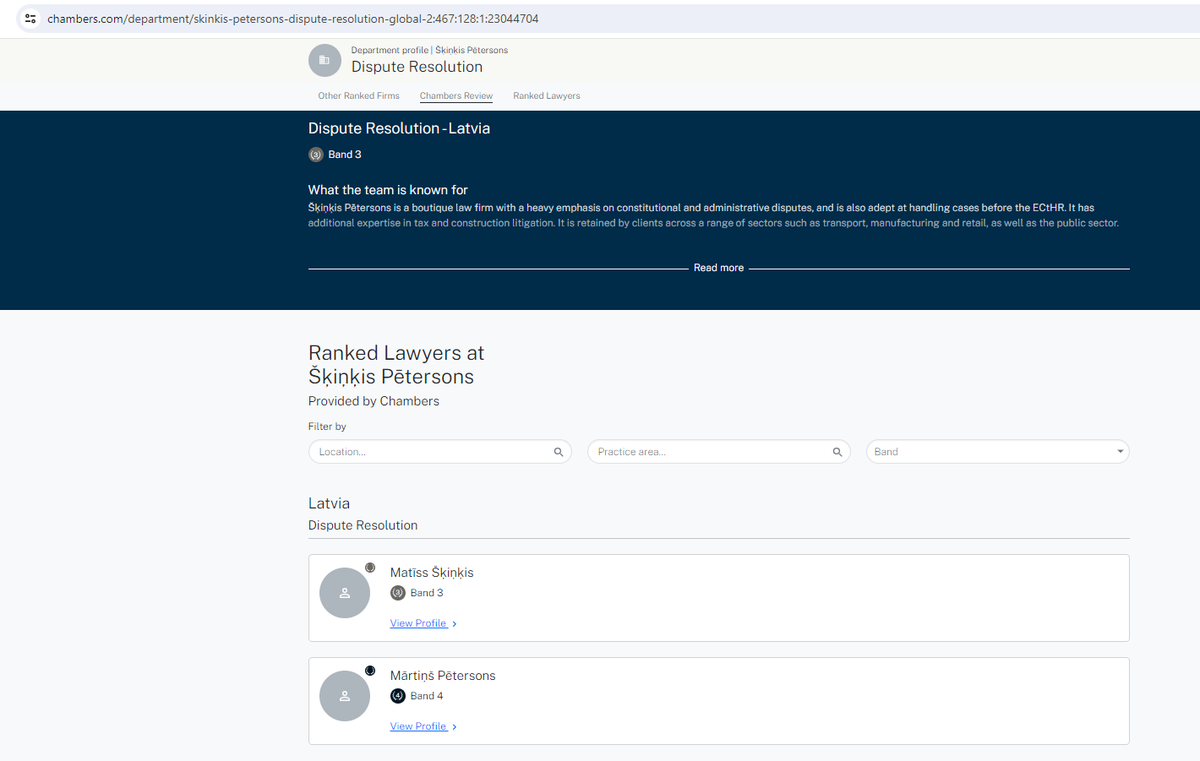Click 'What the team is known for' heading
This screenshot has width=1200, height=761.
coord(388,190)
